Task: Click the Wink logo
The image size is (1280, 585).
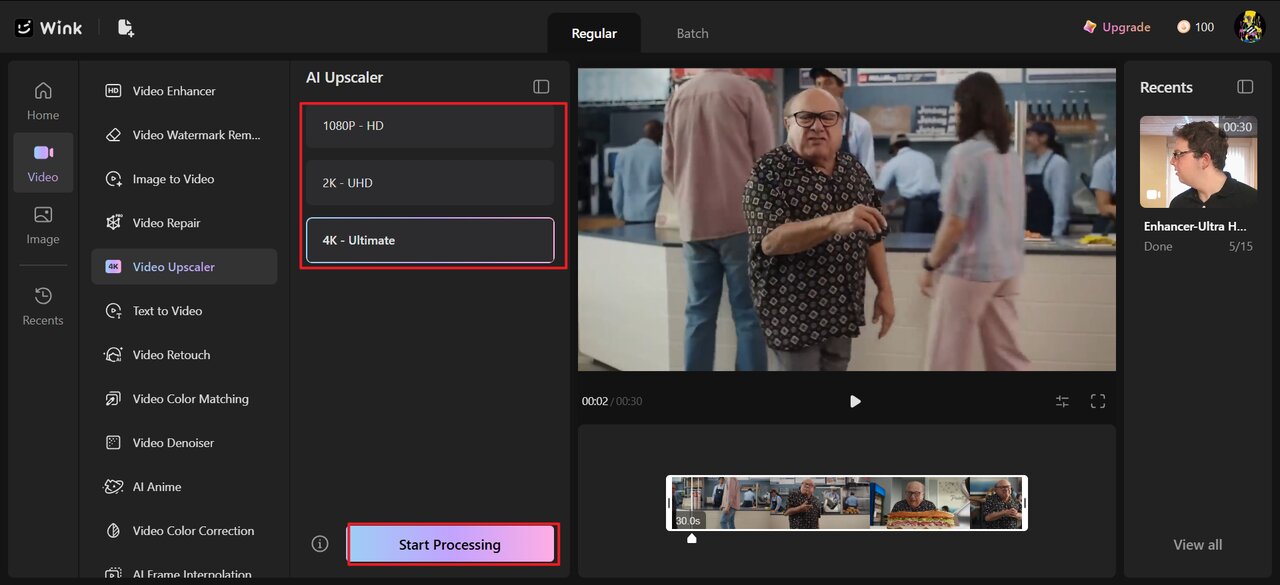Action: click(x=48, y=27)
